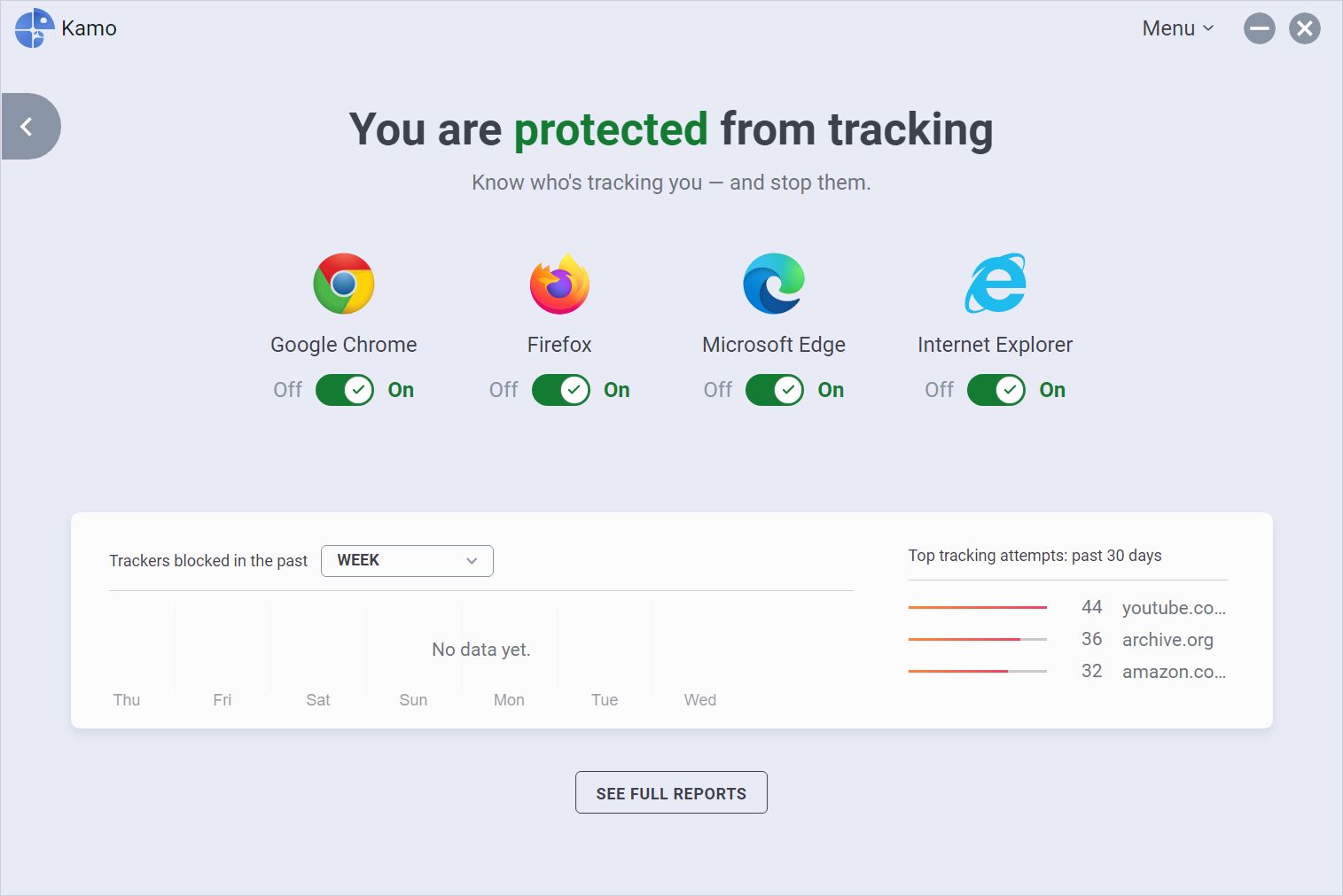
Task: Turn off Microsoft Edge protection toggle
Action: click(x=774, y=390)
